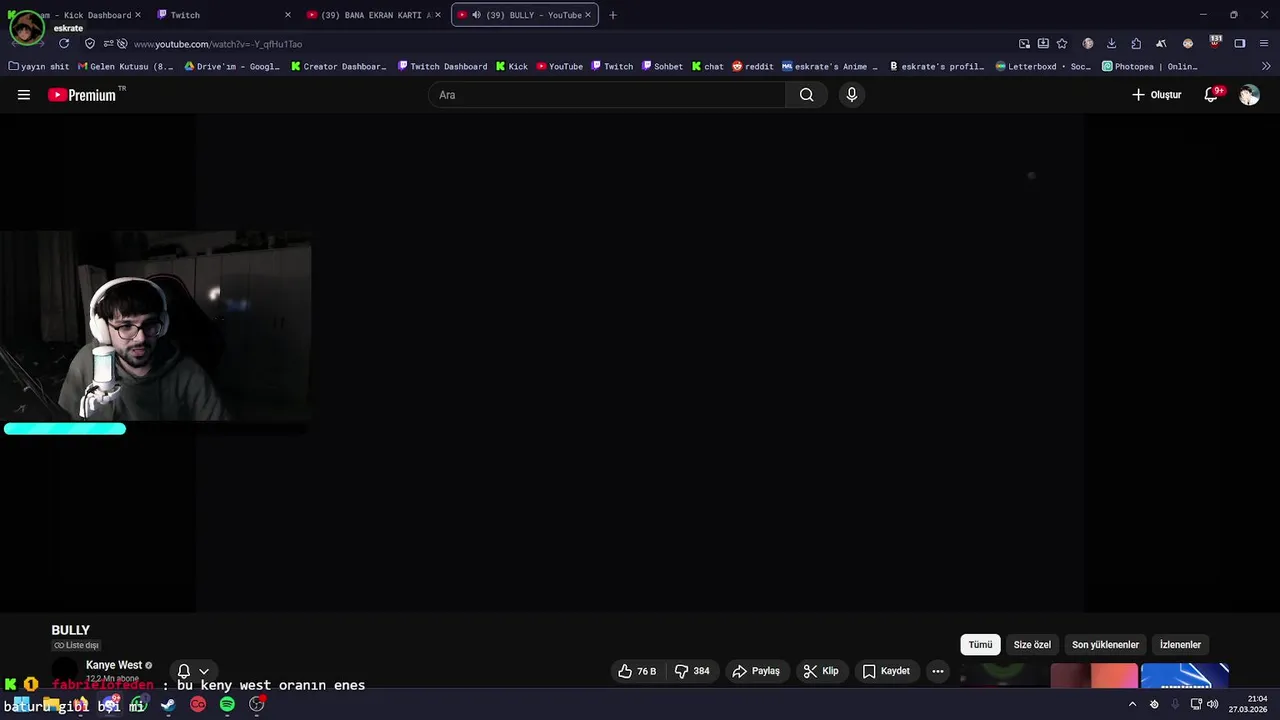Toggle browser sidebar panel icon
1280x720 pixels.
click(x=1240, y=44)
